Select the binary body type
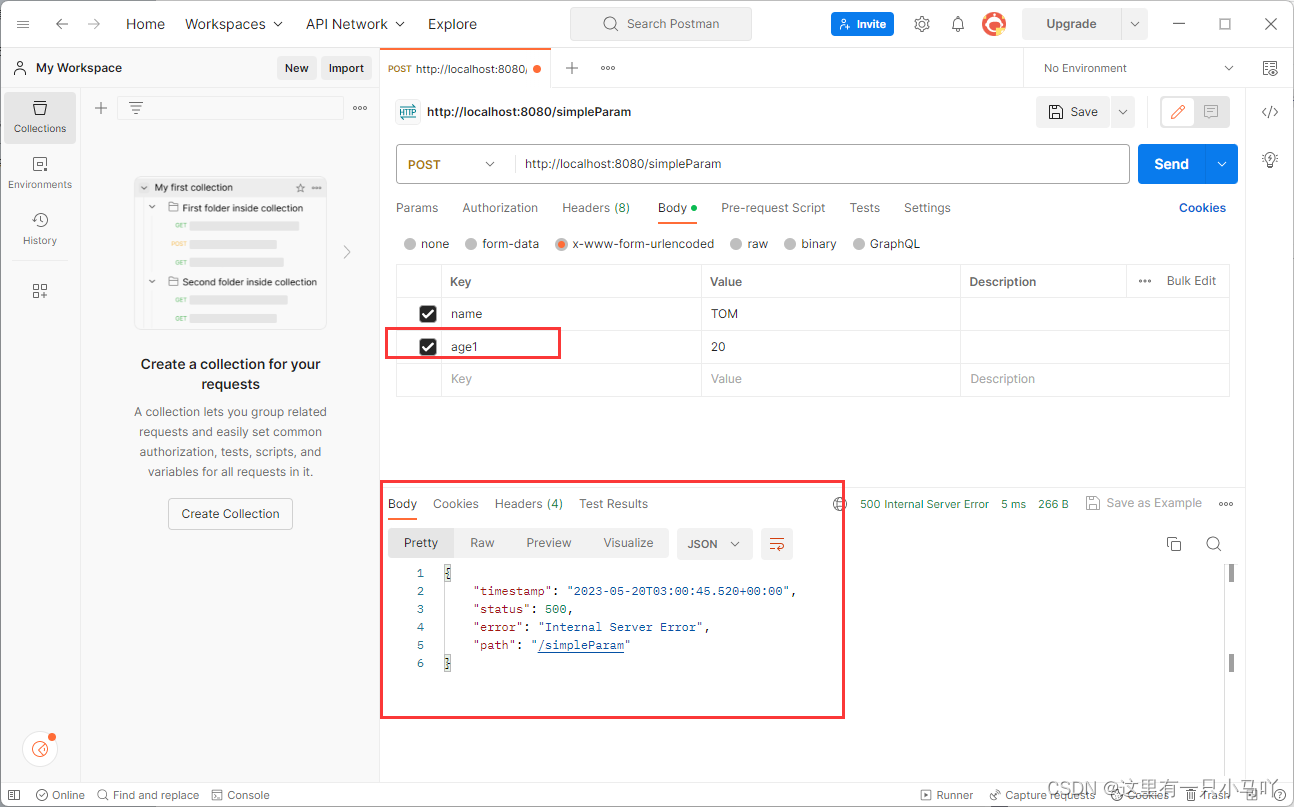 tap(790, 244)
